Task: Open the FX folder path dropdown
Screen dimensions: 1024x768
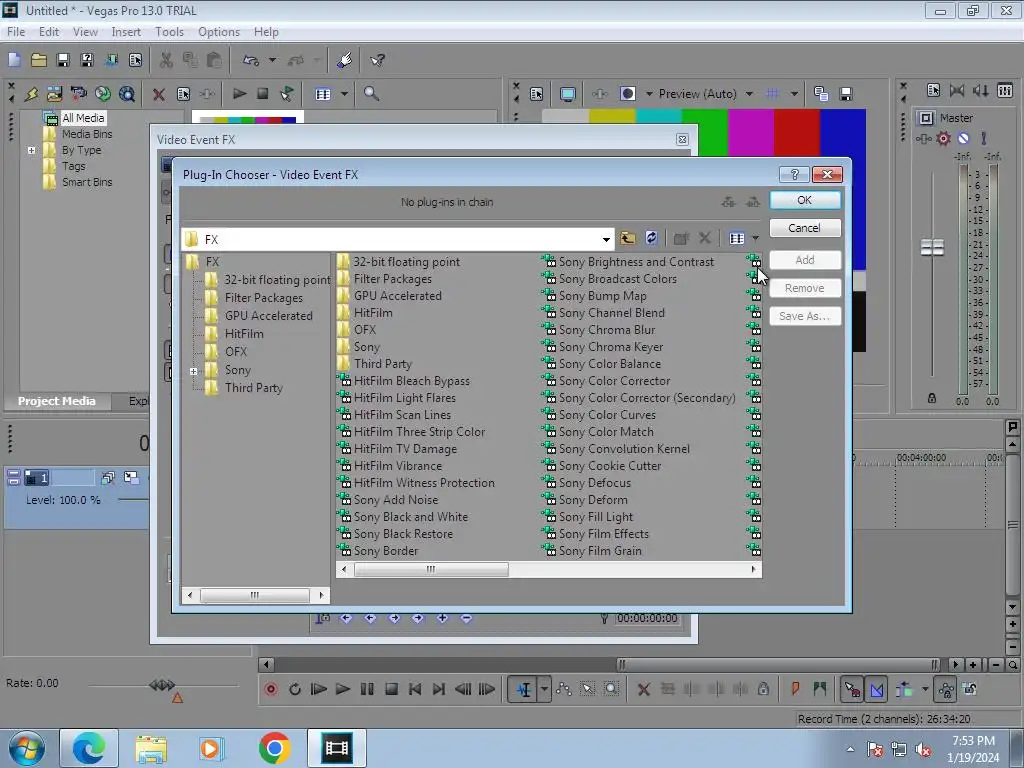Action: [606, 239]
